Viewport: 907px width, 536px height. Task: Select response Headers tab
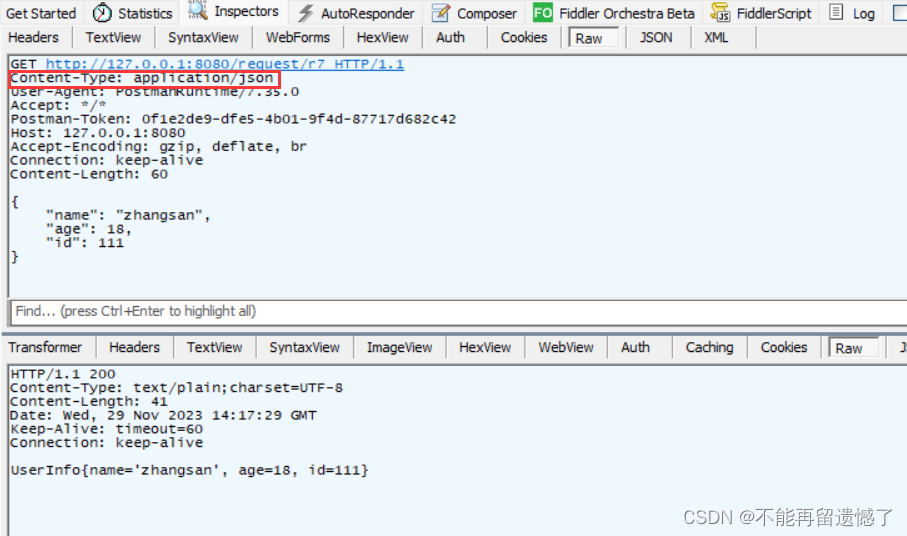click(134, 348)
